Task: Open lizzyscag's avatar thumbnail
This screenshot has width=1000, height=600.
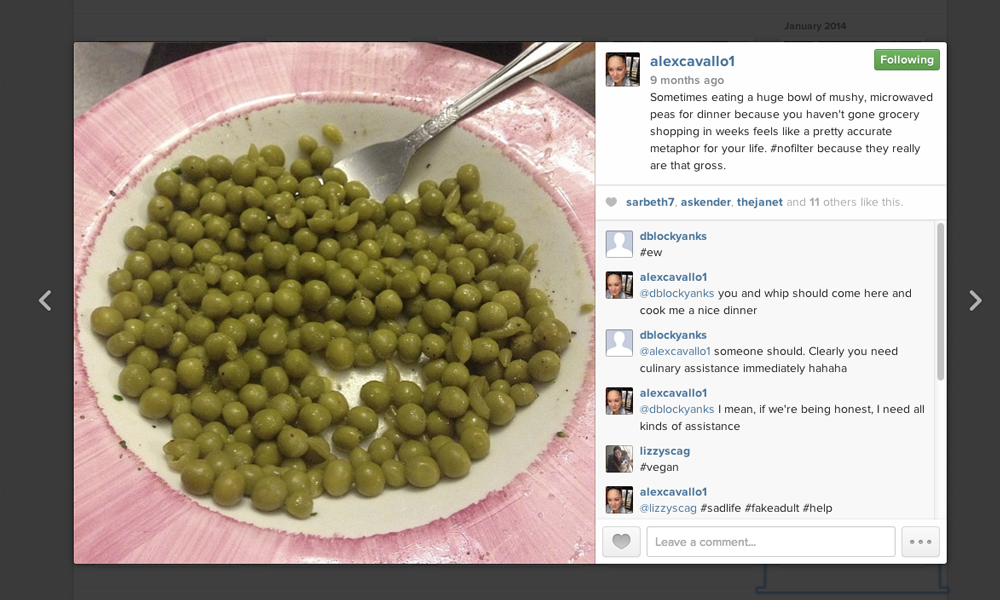Action: 619,458
